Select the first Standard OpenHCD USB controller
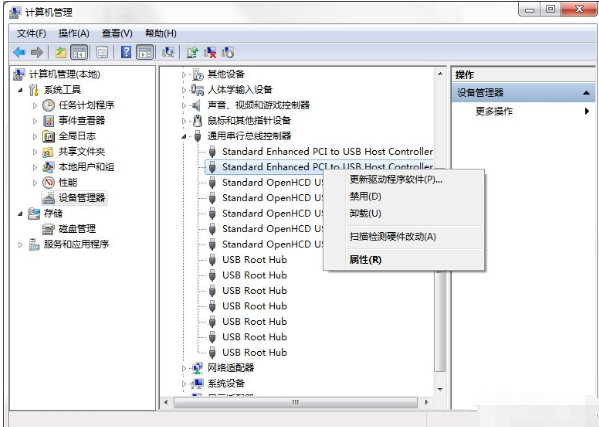The width and height of the screenshot is (599, 427). (272, 183)
